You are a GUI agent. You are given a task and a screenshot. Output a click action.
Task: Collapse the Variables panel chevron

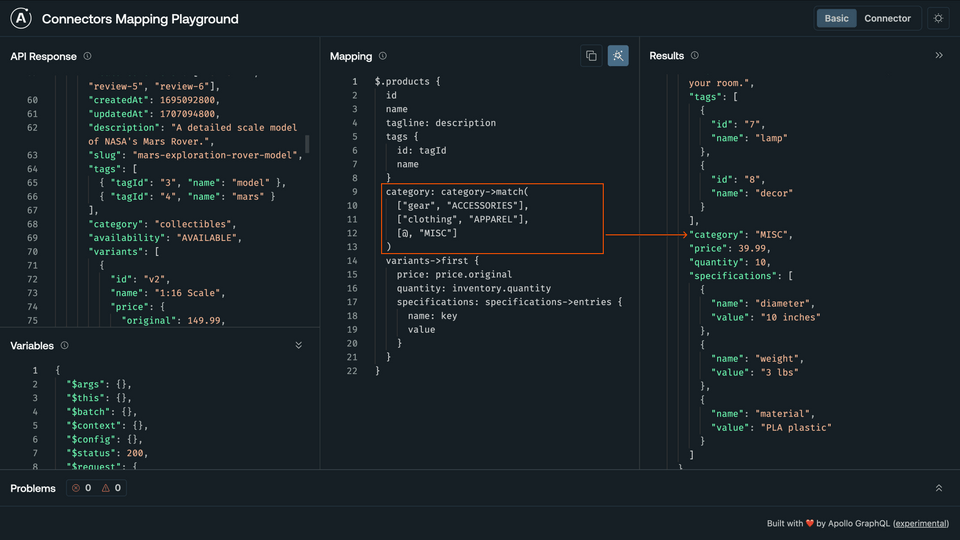click(298, 346)
